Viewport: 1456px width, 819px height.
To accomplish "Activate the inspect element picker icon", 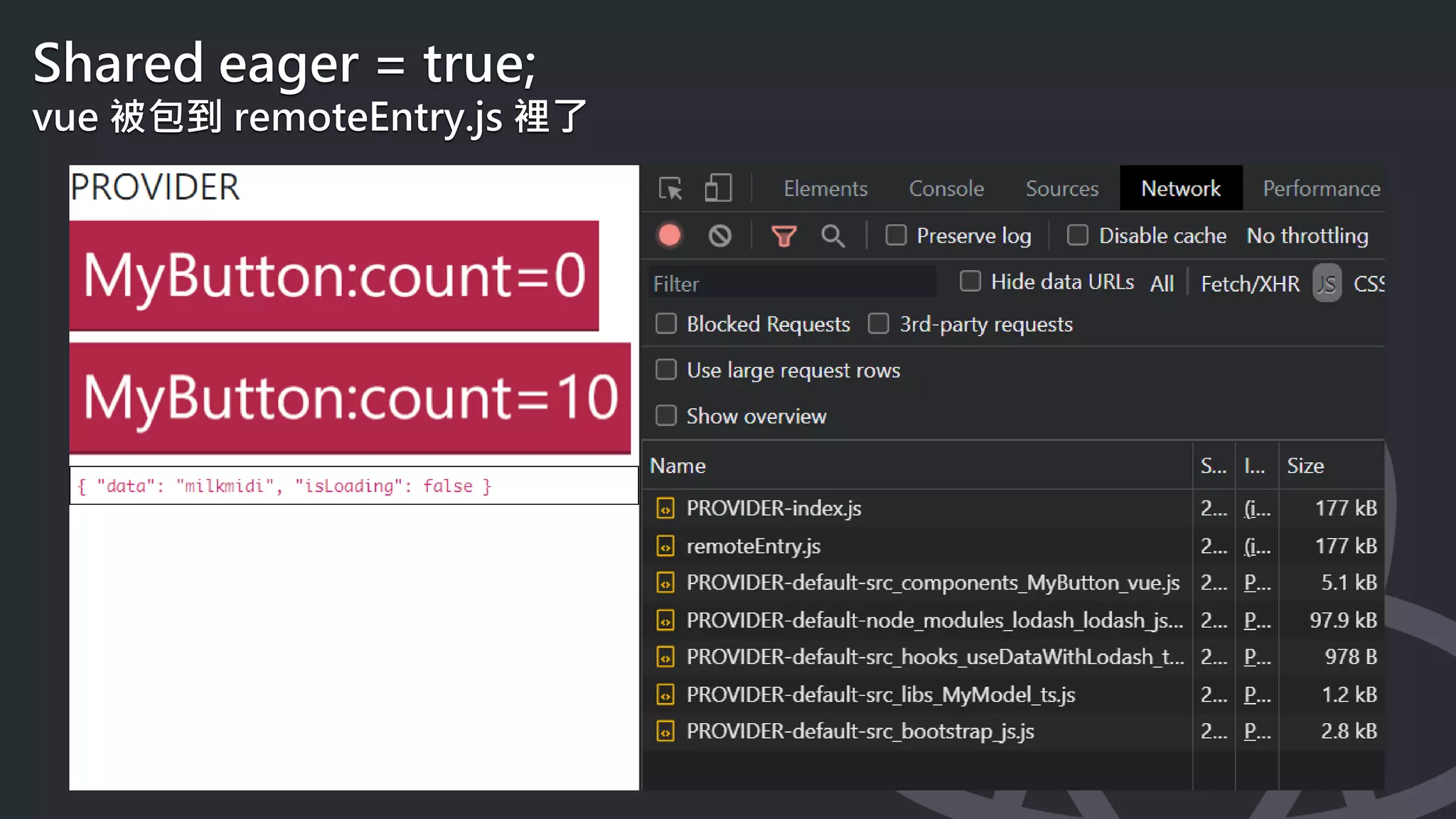I will point(670,188).
